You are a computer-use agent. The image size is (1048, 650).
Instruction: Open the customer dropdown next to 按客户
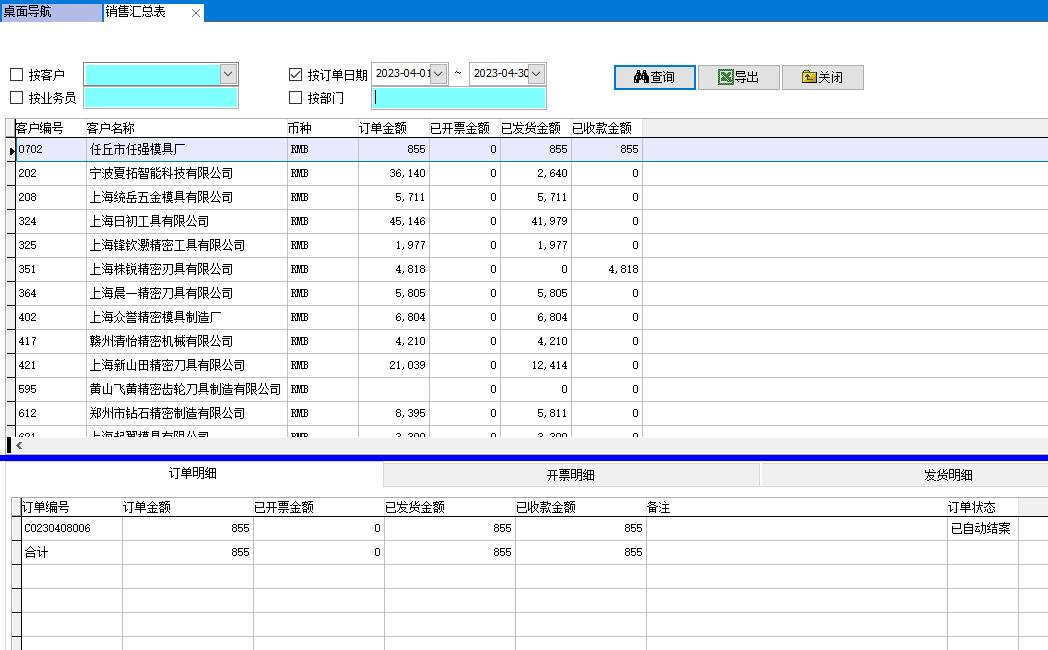228,73
